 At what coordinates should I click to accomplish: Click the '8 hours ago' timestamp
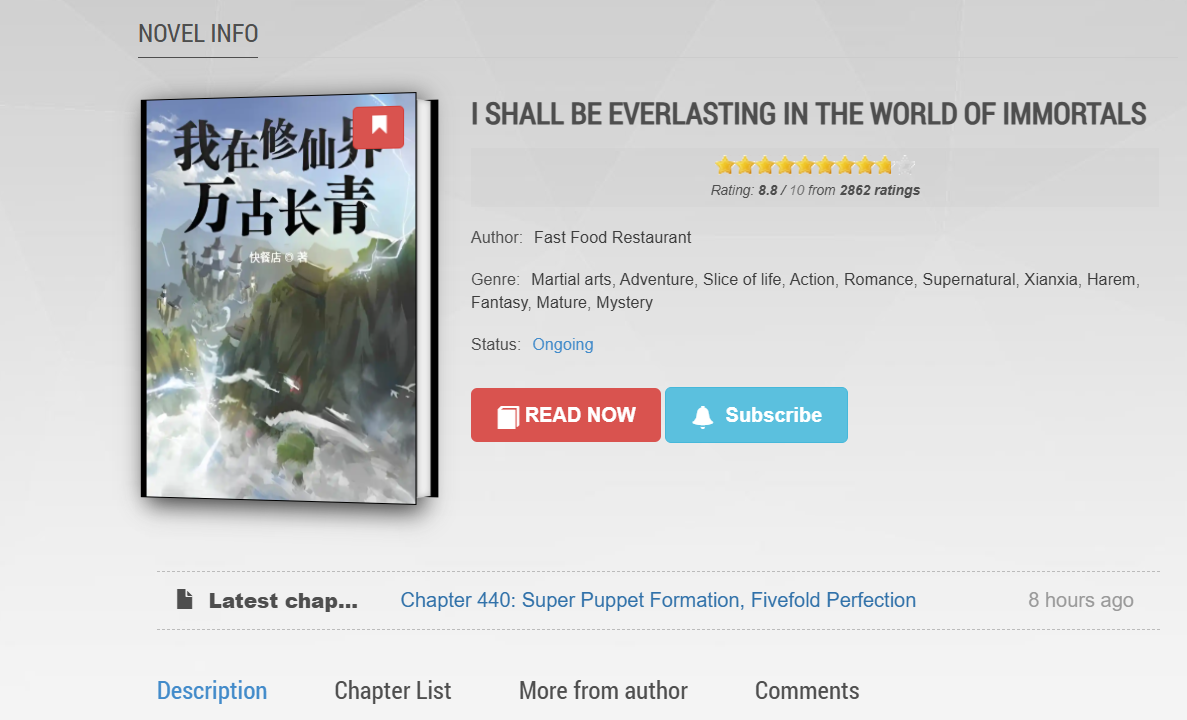click(1080, 600)
